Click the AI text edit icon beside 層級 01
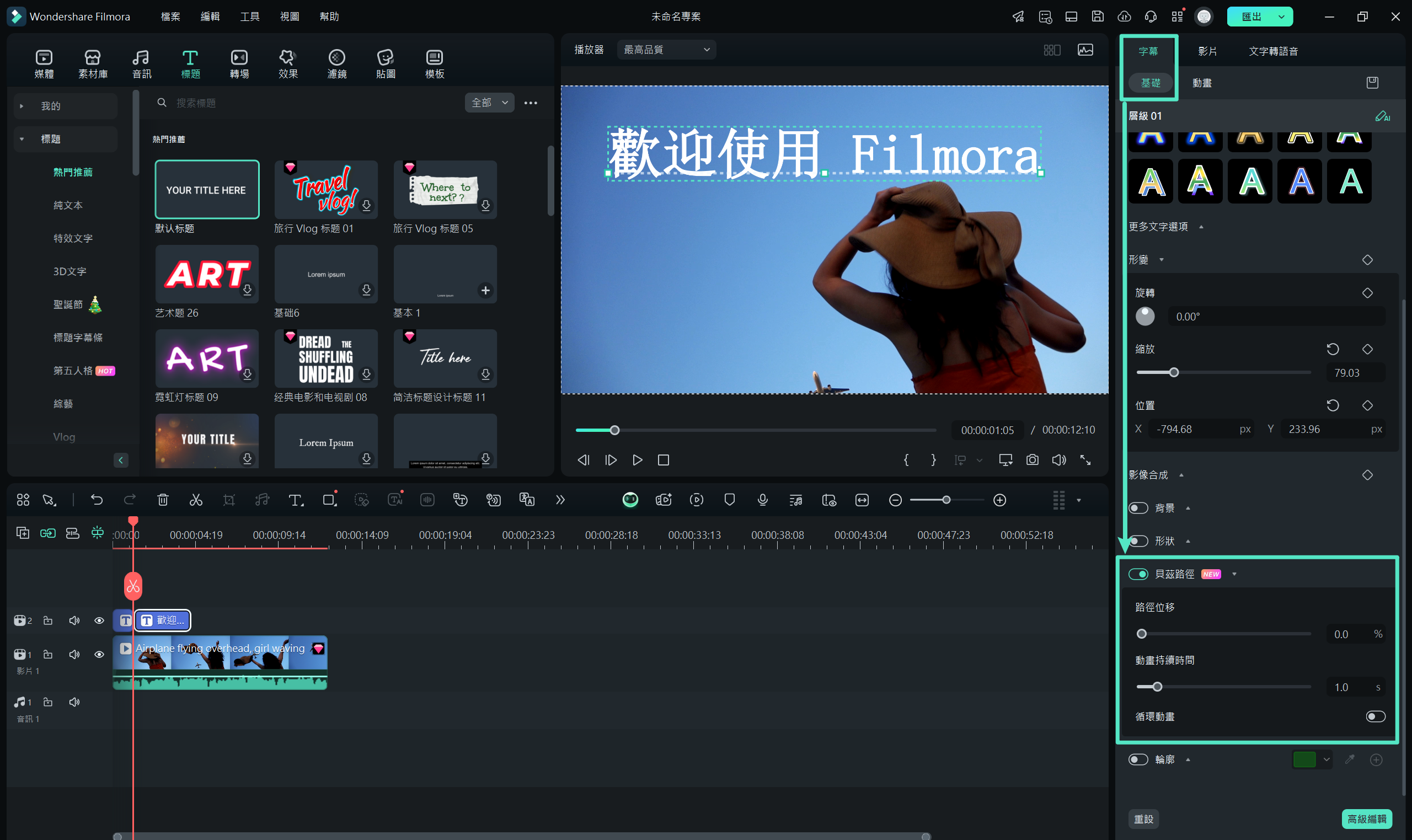 1382,116
